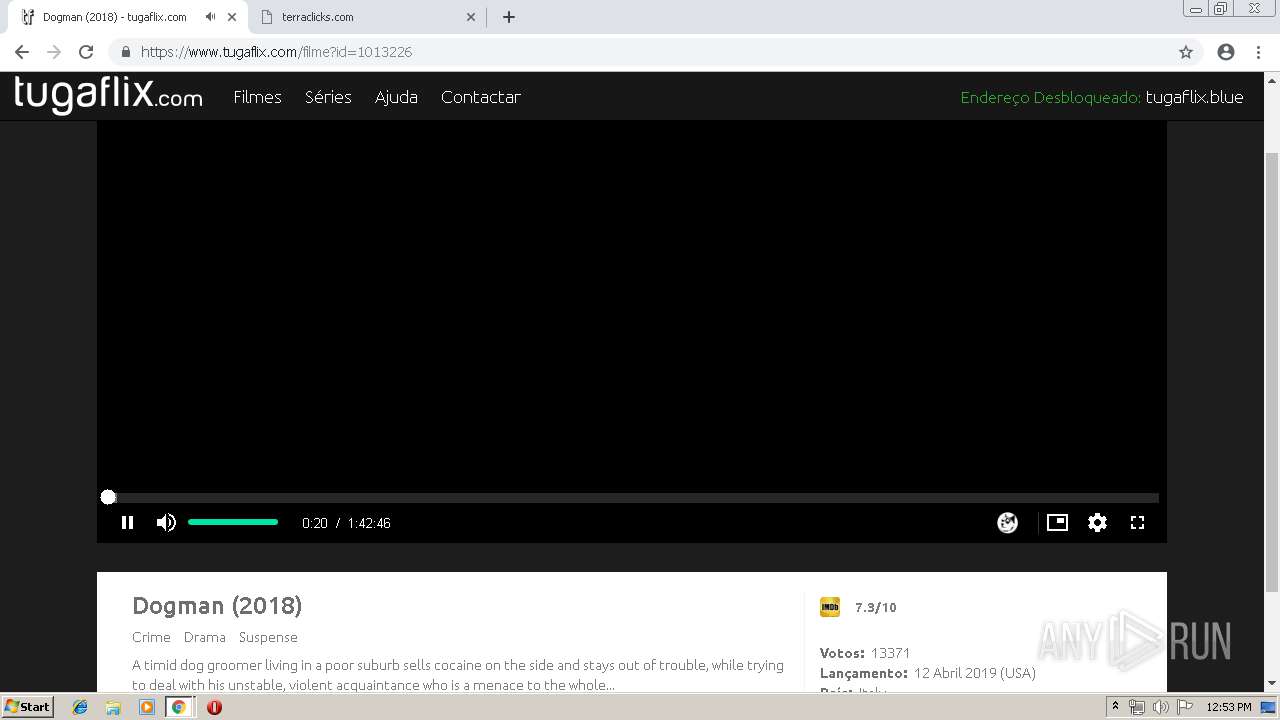This screenshot has height=720, width=1280.
Task: Click the taskbar clock 12:53 PM
Action: coord(1229,707)
